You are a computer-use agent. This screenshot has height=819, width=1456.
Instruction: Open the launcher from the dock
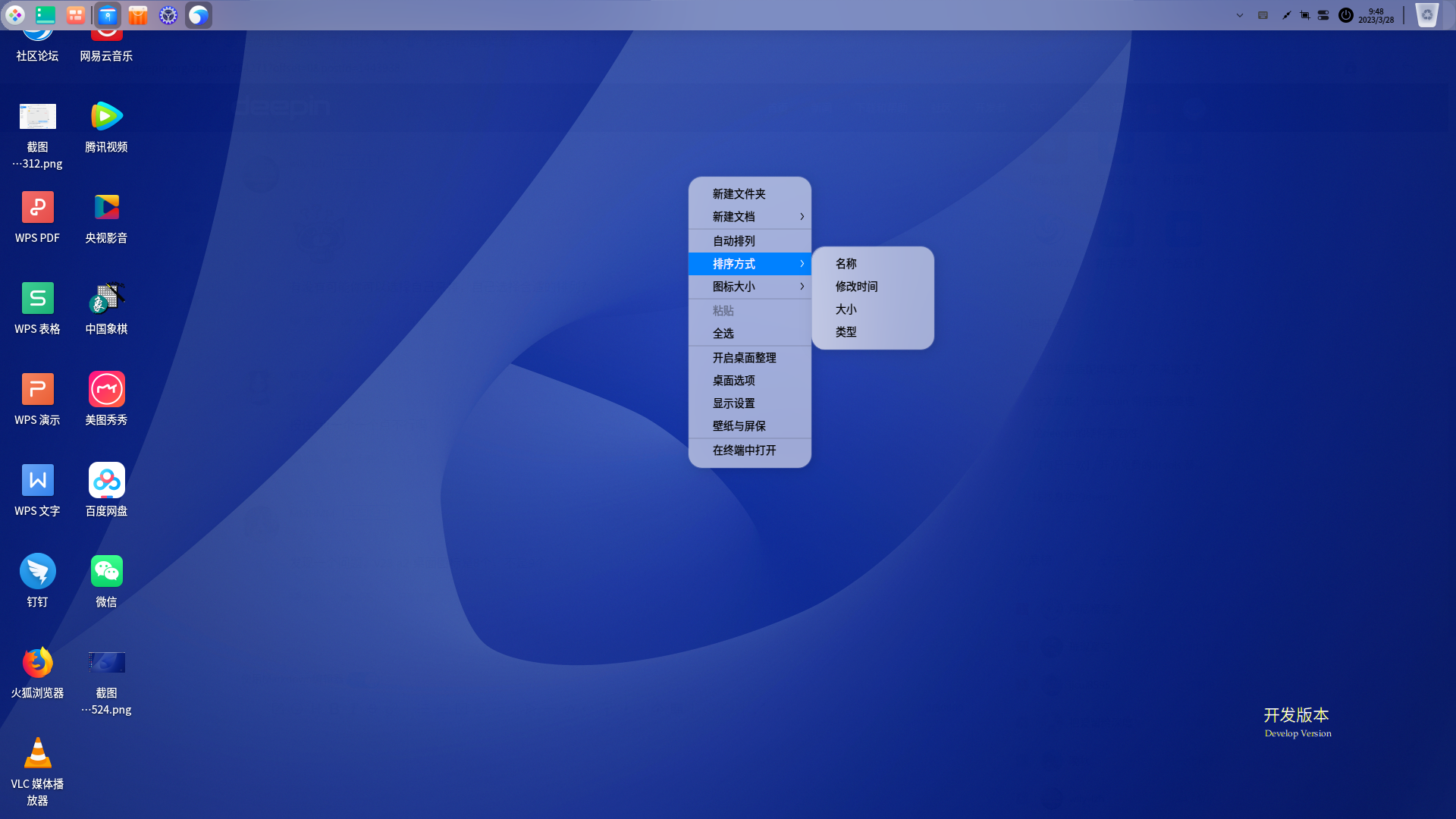15,15
